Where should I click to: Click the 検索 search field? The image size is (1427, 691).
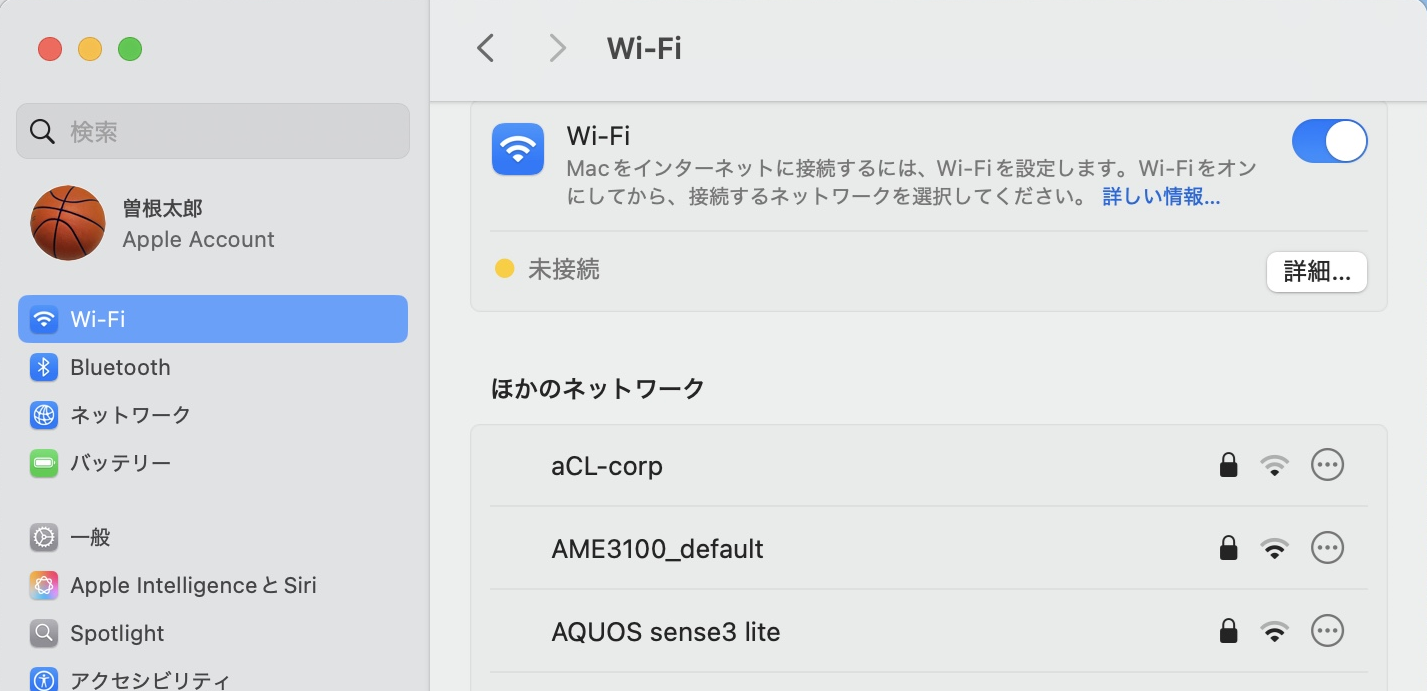[x=213, y=131]
